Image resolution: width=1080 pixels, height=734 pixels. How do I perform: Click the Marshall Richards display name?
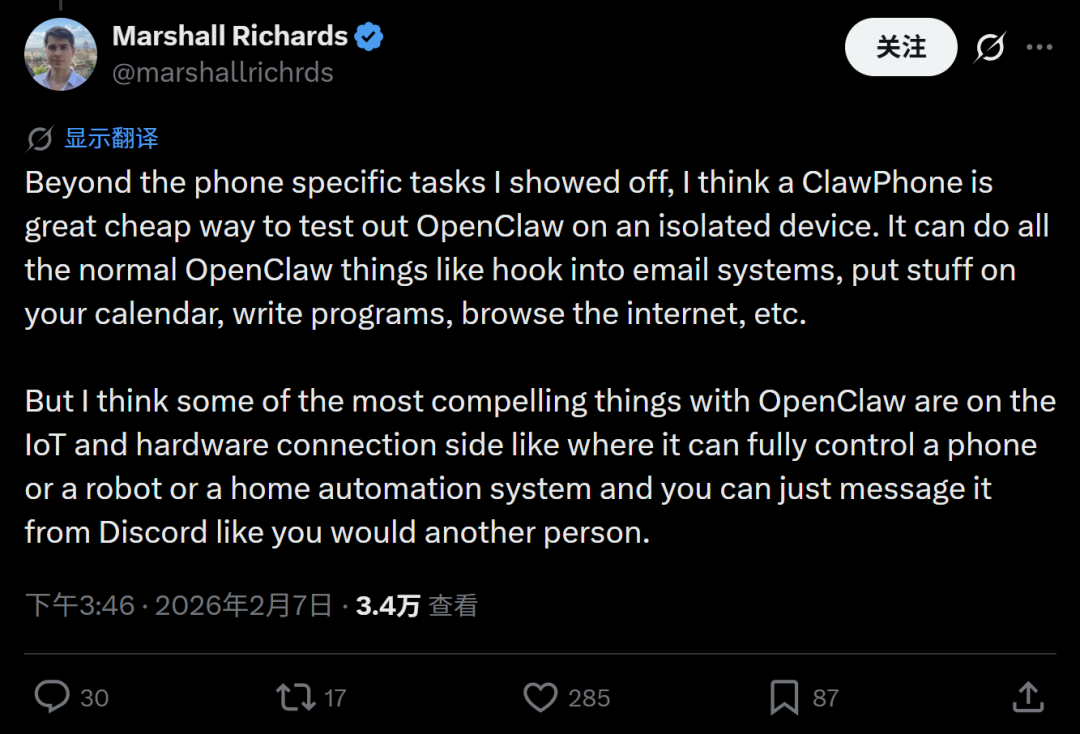point(229,37)
